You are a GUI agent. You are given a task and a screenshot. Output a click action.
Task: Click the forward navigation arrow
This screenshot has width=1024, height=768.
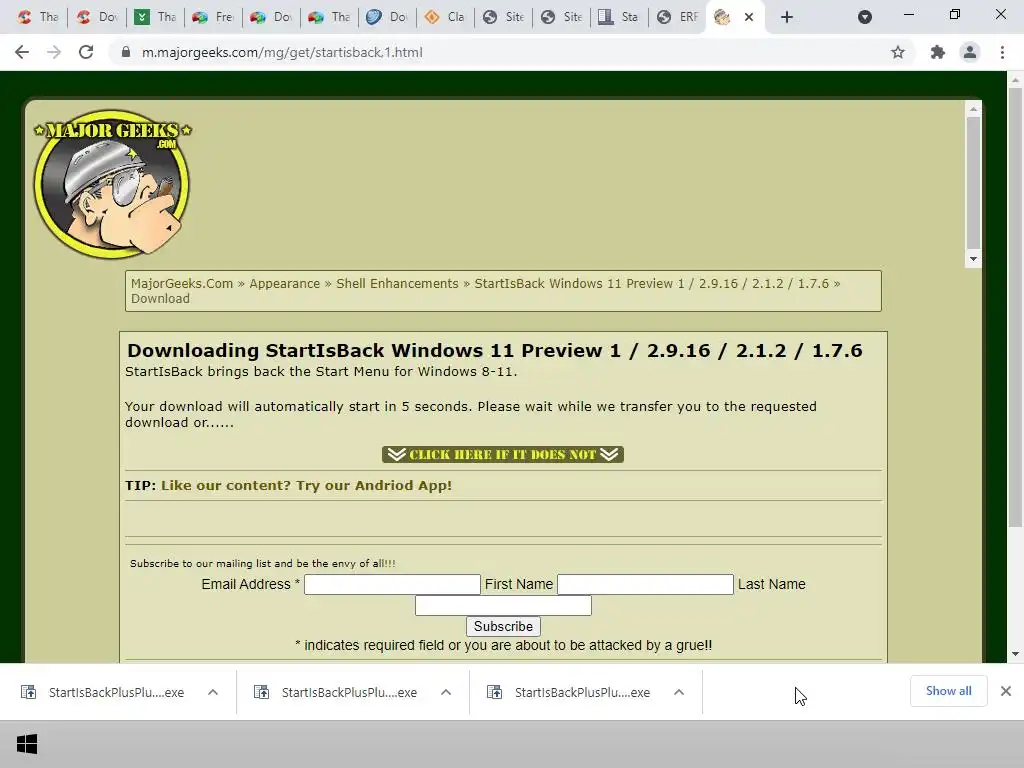pyautogui.click(x=54, y=52)
